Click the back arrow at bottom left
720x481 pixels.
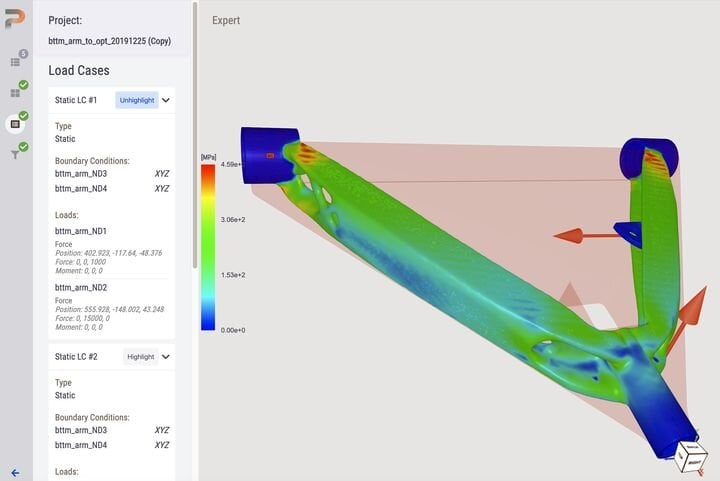coord(15,472)
